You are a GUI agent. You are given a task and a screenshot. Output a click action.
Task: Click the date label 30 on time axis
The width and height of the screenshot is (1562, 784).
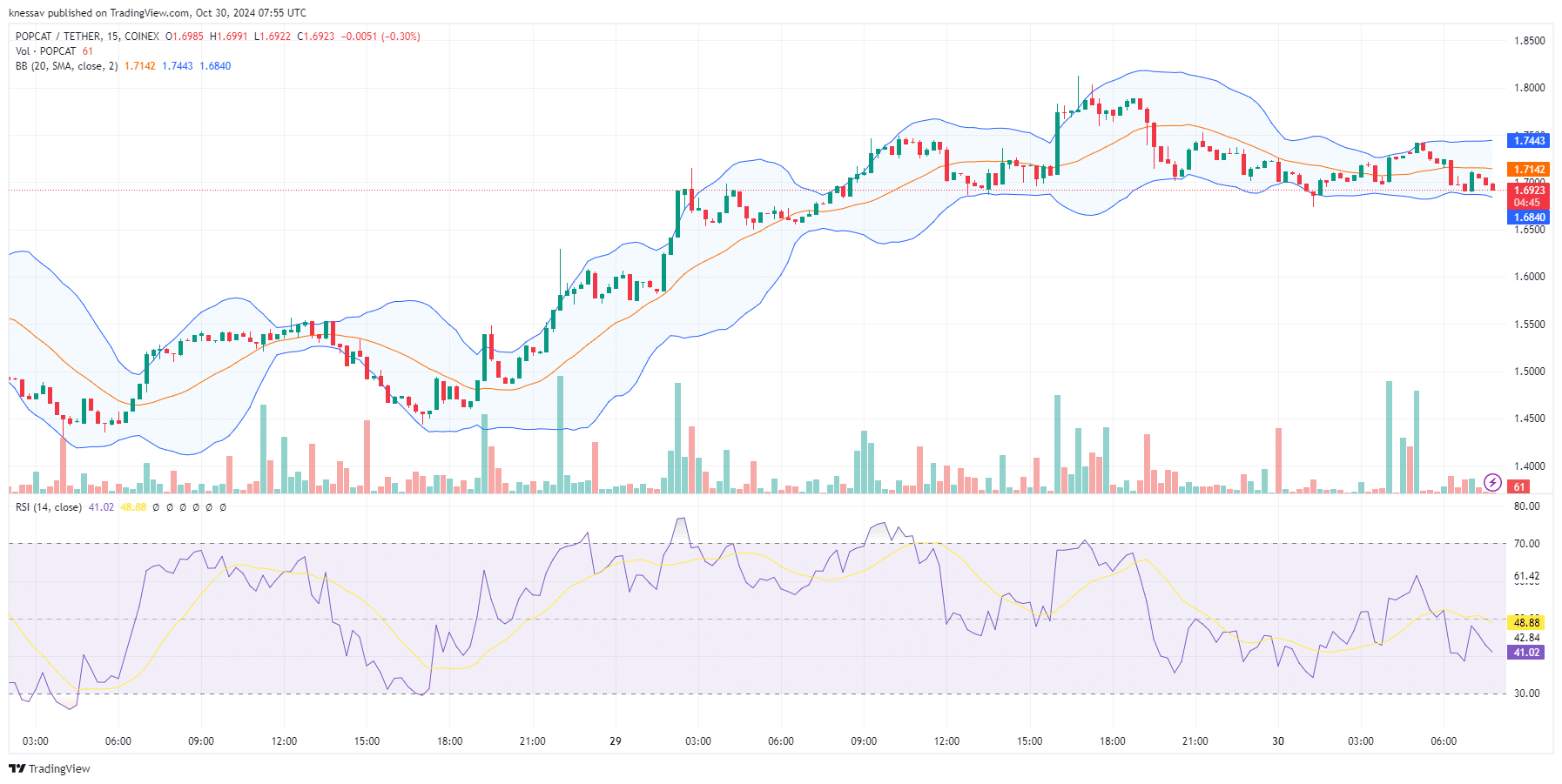pyautogui.click(x=1277, y=741)
